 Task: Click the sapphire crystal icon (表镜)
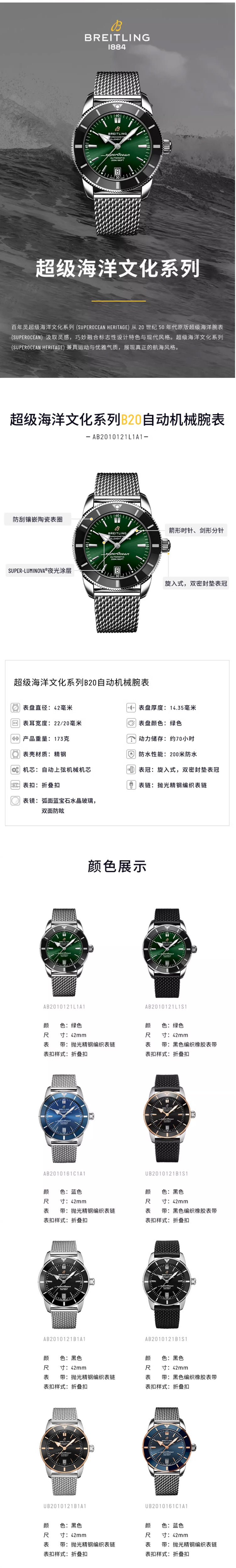(x=15, y=800)
